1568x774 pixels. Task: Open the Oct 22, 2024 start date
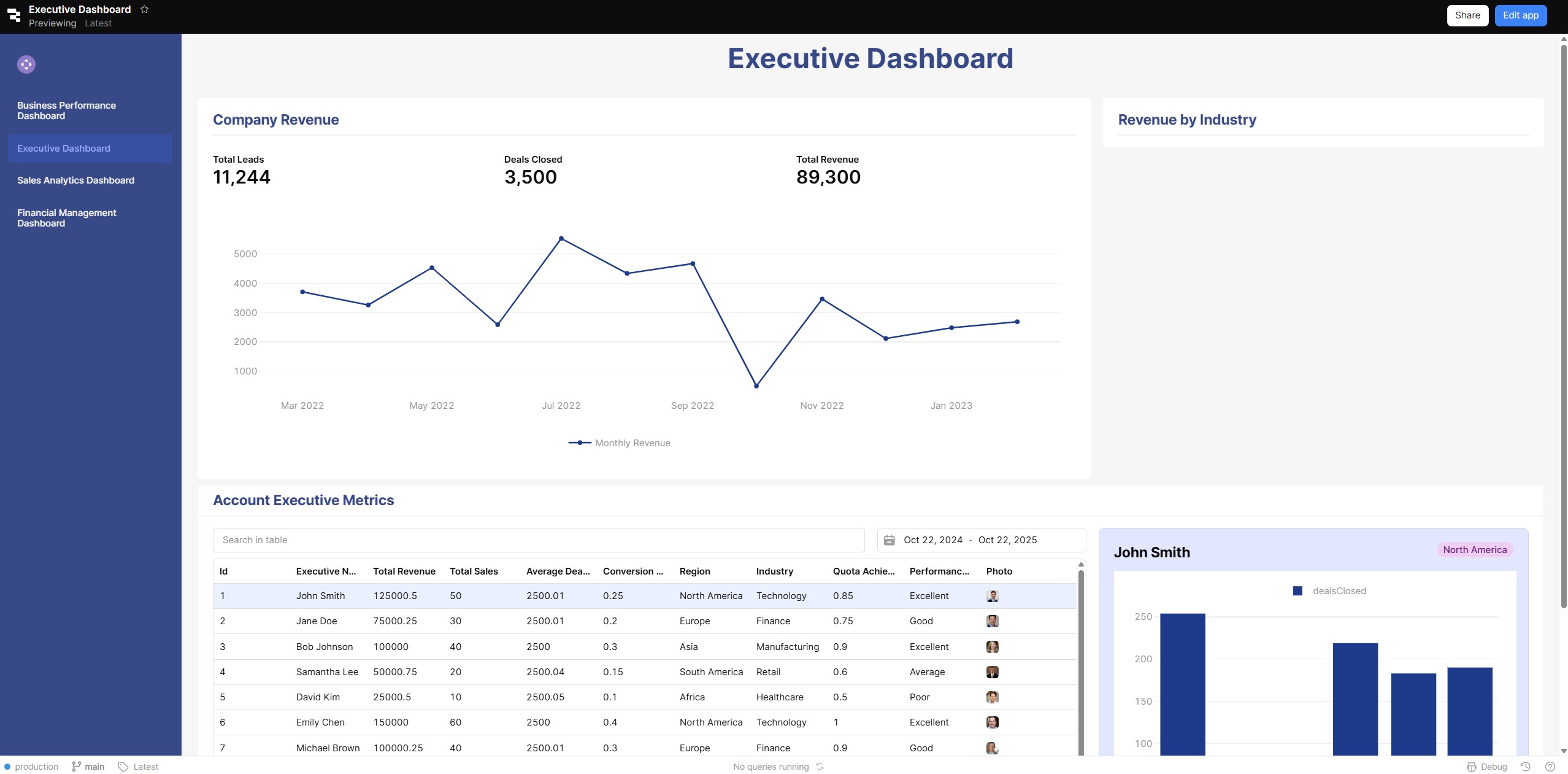coord(932,540)
